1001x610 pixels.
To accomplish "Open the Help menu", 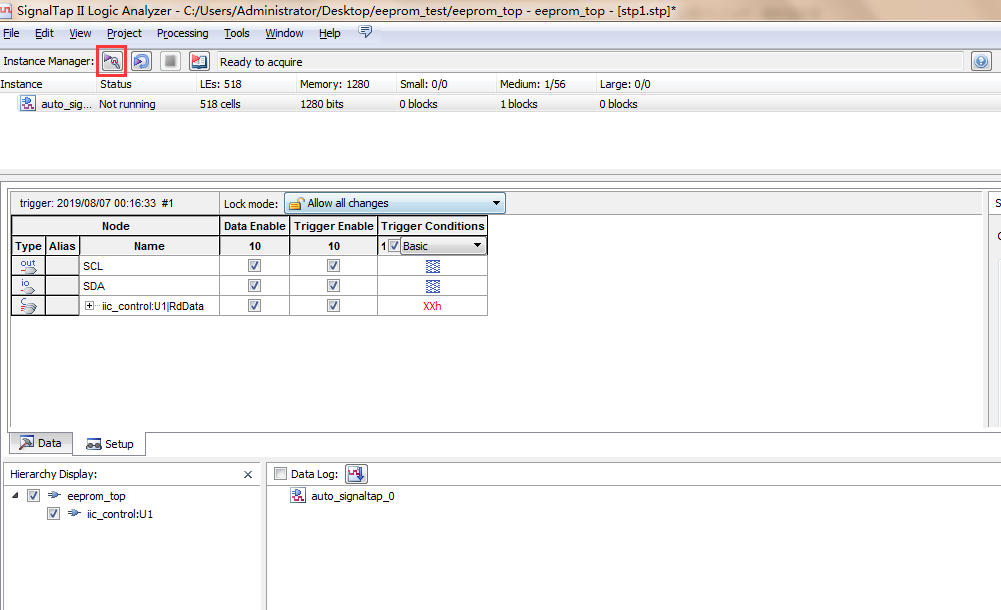I will (x=329, y=33).
